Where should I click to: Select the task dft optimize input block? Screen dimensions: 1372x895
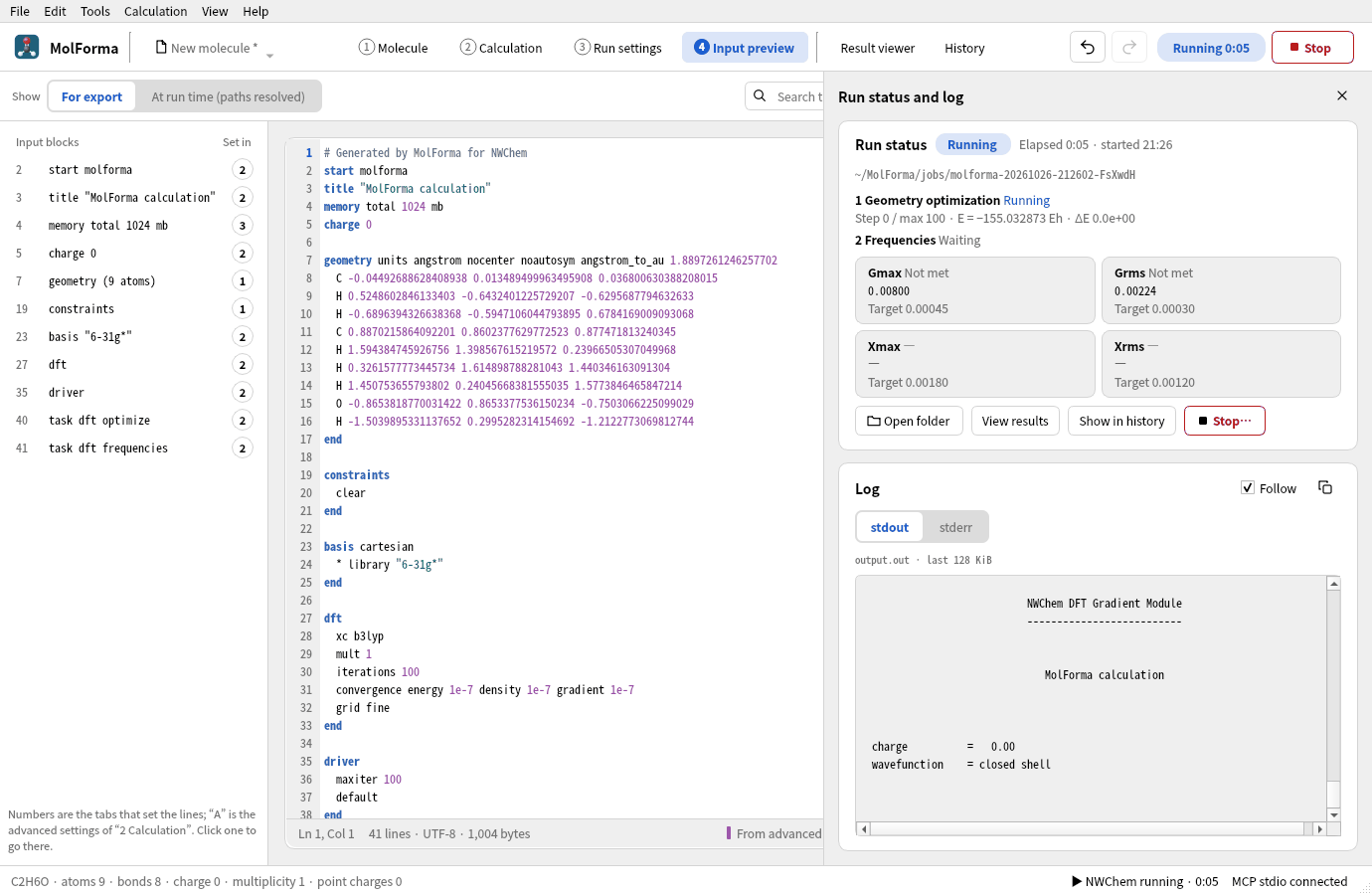coord(134,421)
